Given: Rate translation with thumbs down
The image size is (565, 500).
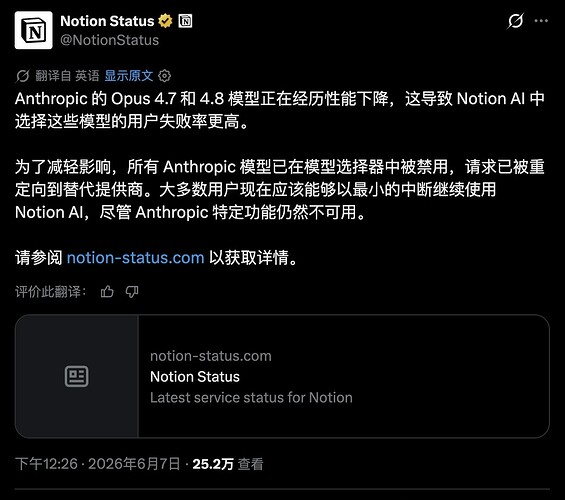Looking at the screenshot, I should (132, 291).
